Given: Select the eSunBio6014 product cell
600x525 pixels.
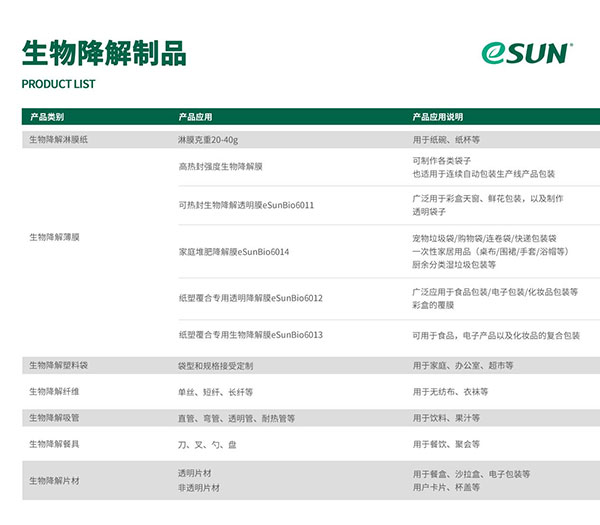Looking at the screenshot, I should (x=234, y=252).
